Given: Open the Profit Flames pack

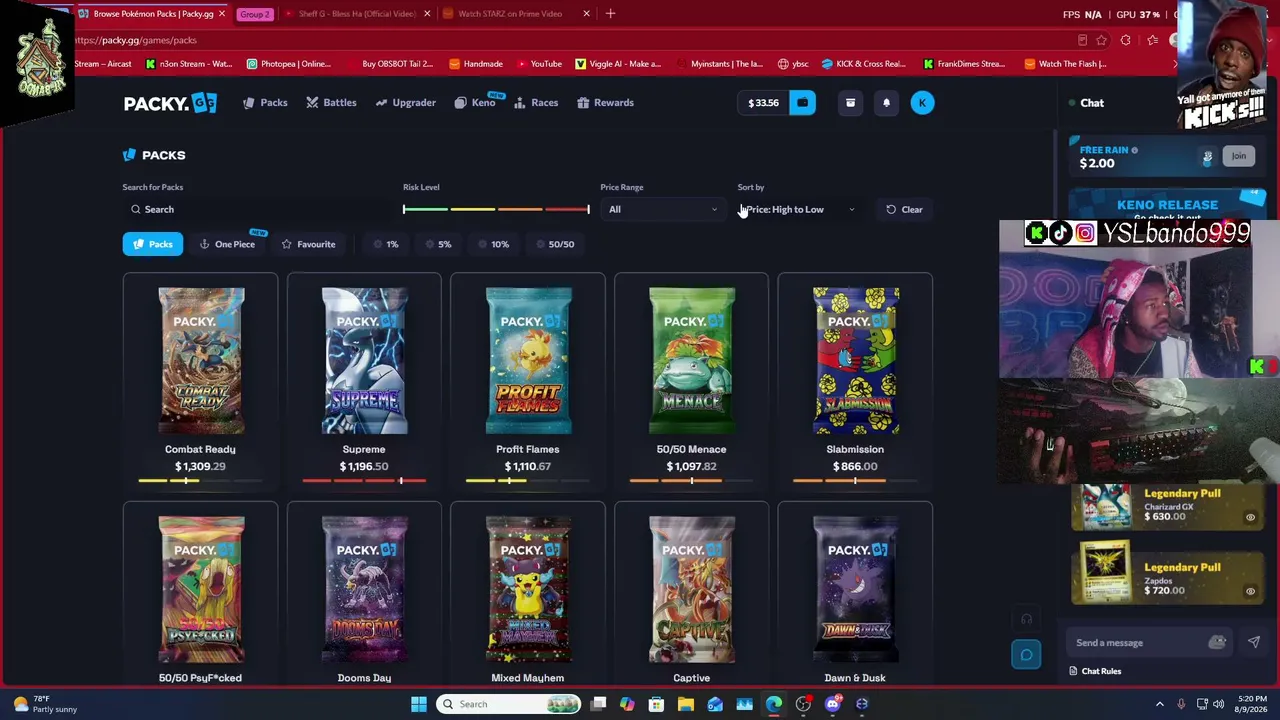Looking at the screenshot, I should pos(528,381).
